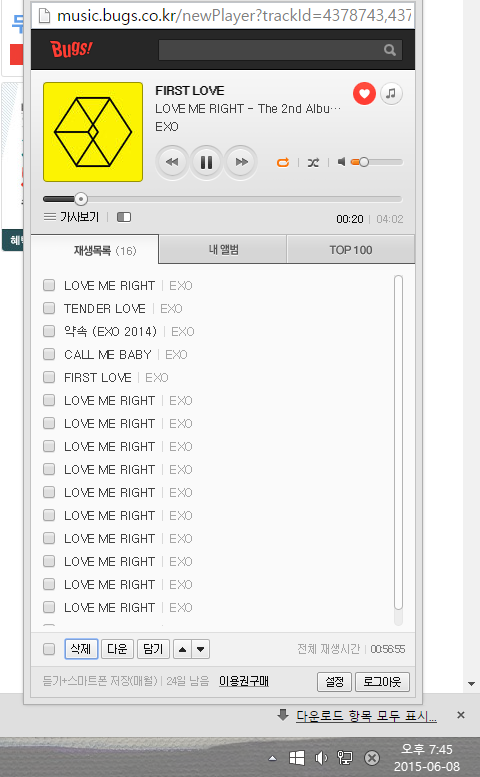
Task: Open the 내 앨범 tab
Action: pos(223,250)
